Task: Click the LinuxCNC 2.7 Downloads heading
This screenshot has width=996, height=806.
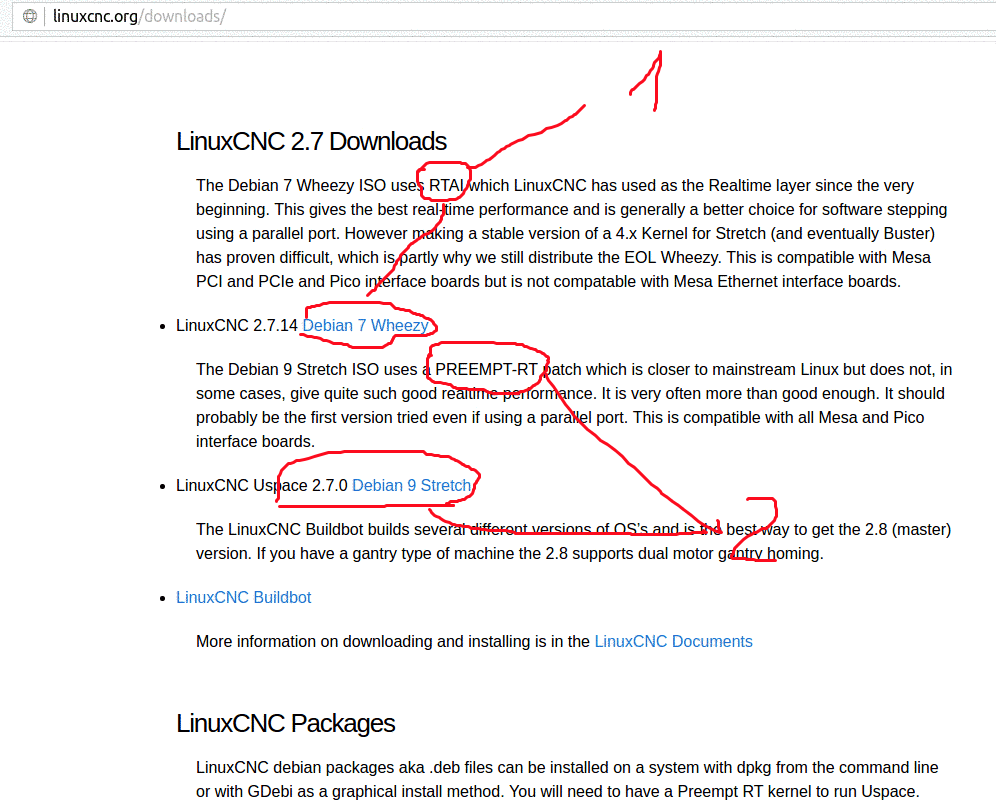Action: 311,141
